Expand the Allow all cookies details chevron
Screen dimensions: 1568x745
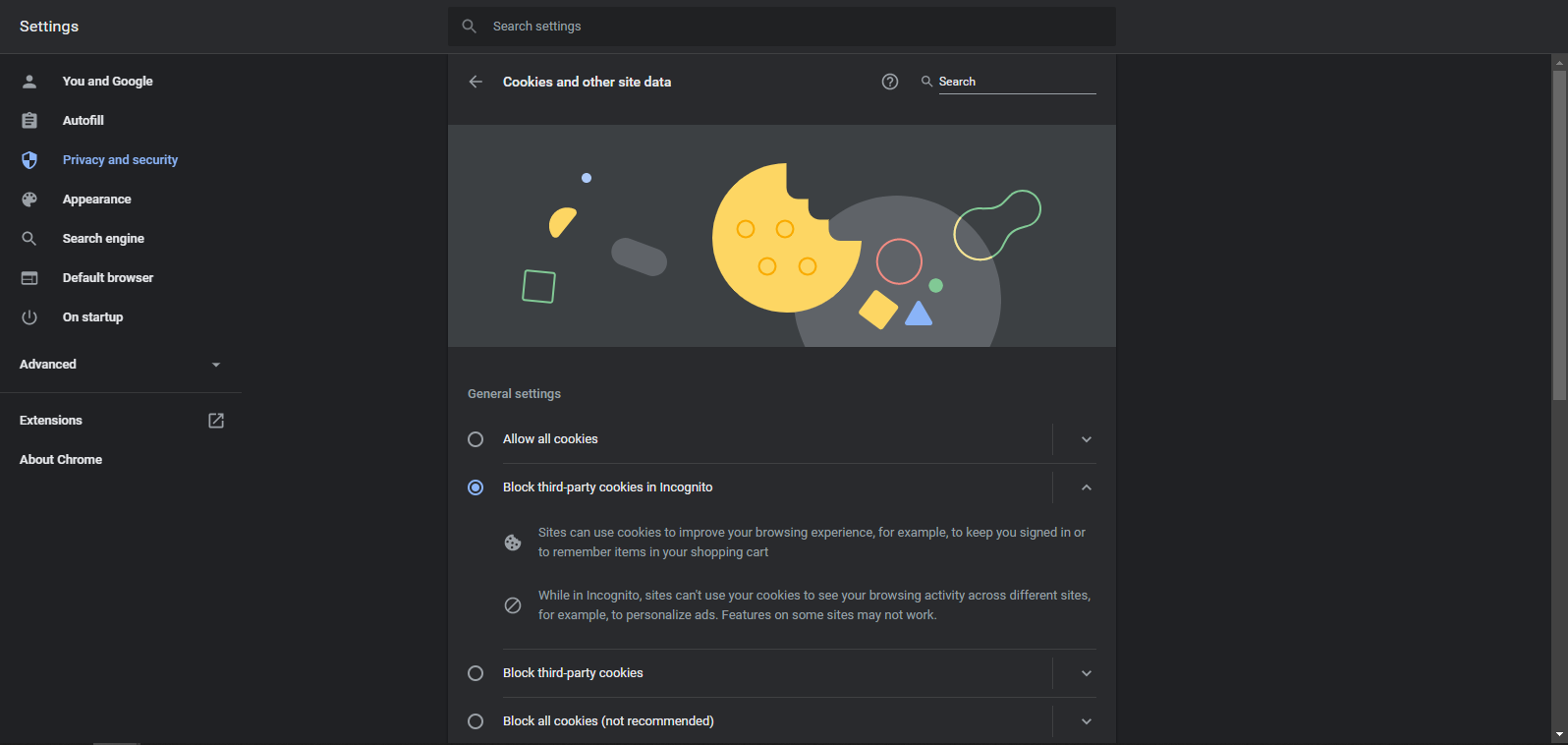[1087, 439]
